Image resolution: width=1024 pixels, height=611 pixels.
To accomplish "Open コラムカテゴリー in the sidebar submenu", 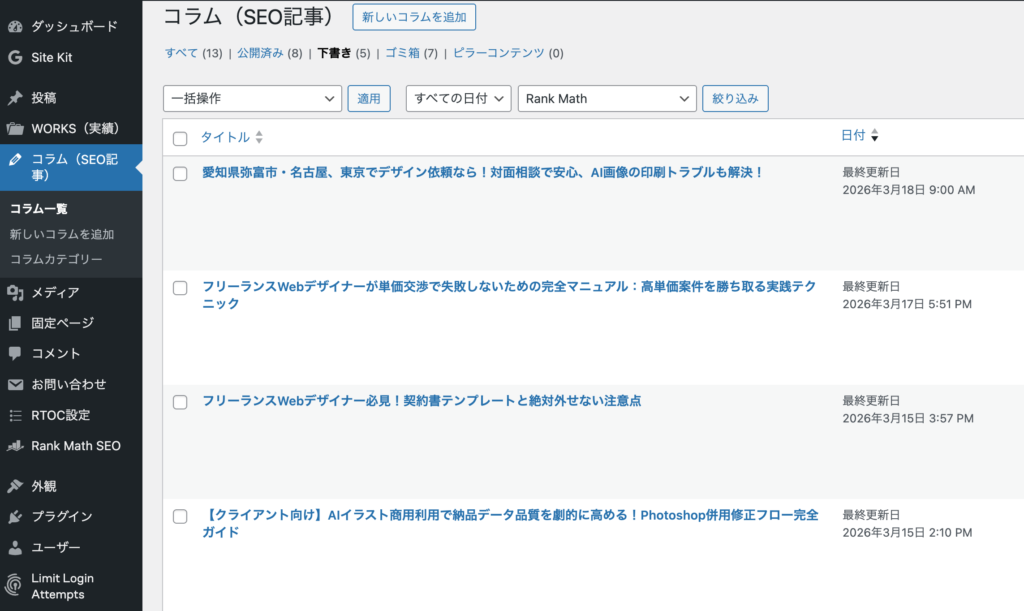I will pyautogui.click(x=56, y=259).
